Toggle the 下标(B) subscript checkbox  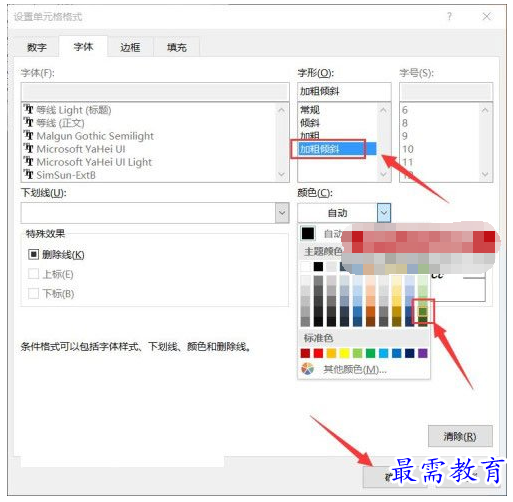click(x=33, y=294)
